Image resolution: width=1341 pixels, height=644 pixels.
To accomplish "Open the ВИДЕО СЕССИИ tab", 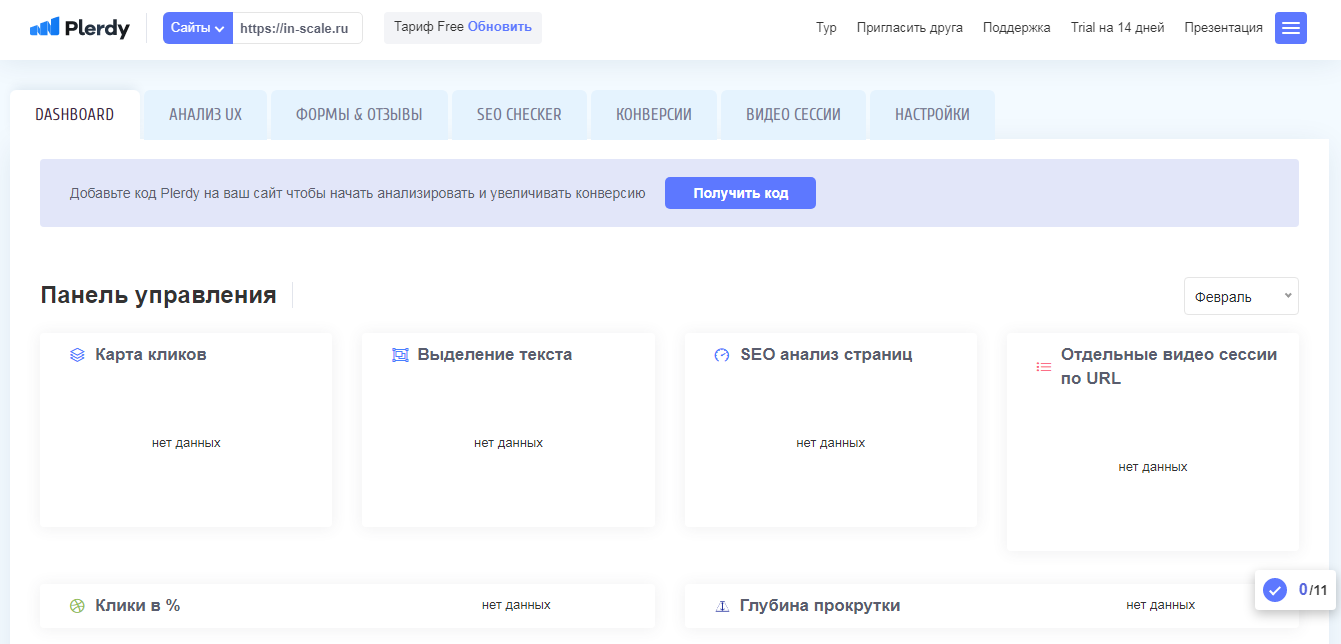I will [793, 114].
